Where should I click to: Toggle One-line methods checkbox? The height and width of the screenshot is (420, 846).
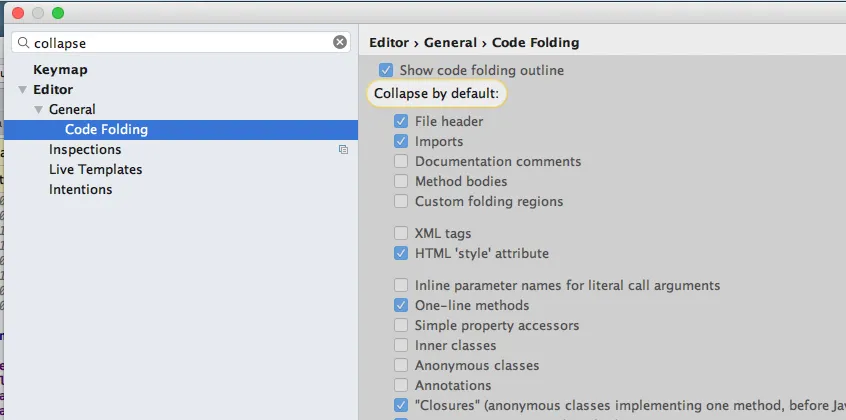point(402,306)
